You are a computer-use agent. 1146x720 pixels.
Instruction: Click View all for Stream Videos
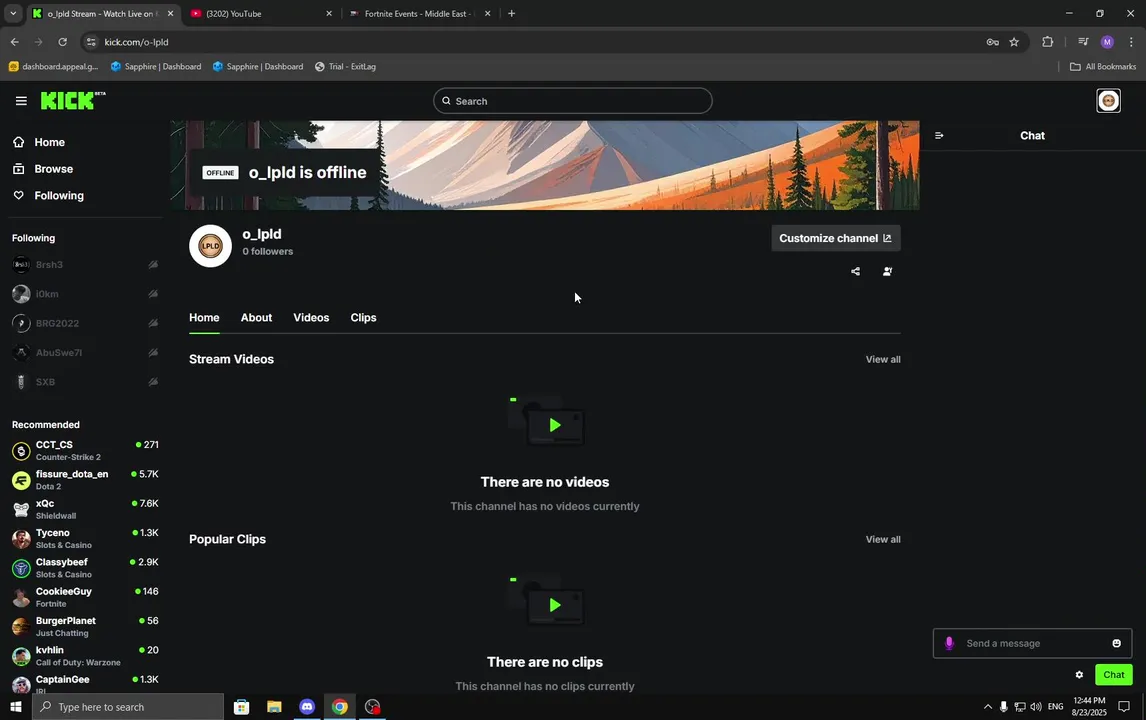[883, 360]
